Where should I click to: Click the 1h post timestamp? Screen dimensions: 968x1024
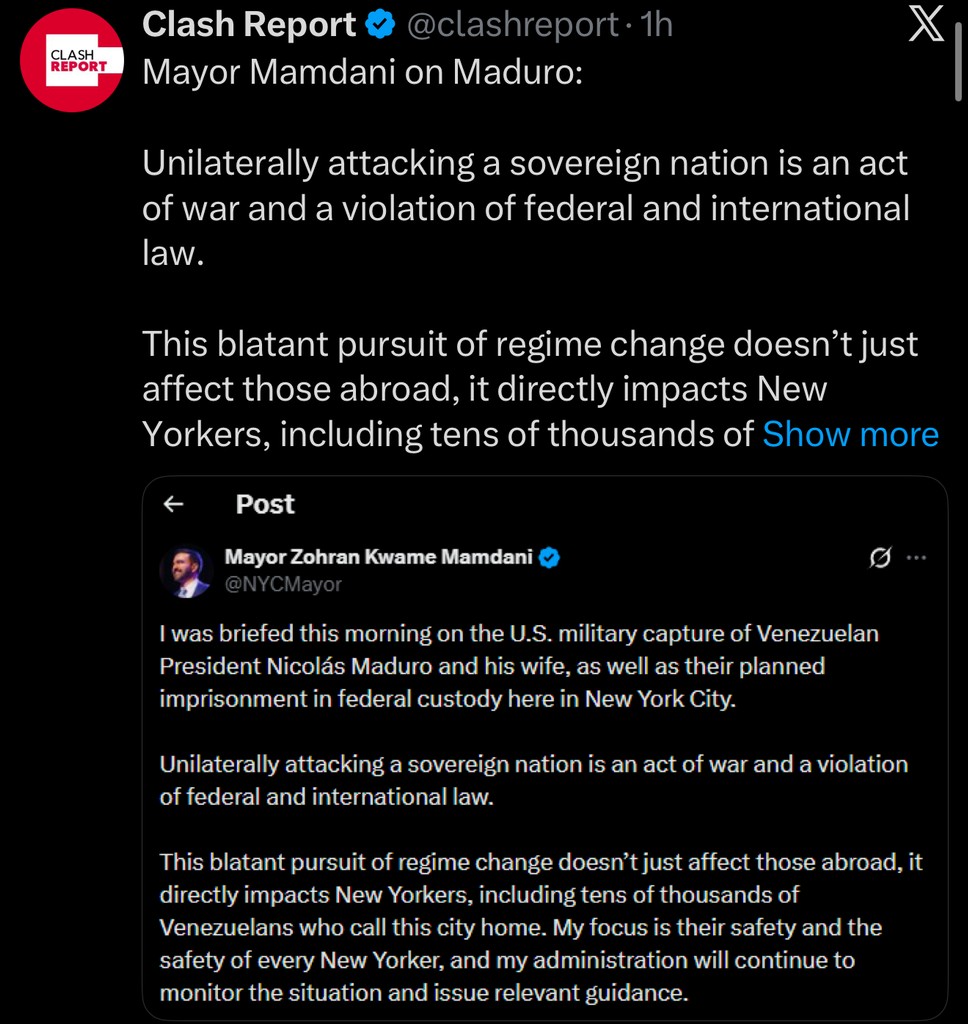[656, 26]
